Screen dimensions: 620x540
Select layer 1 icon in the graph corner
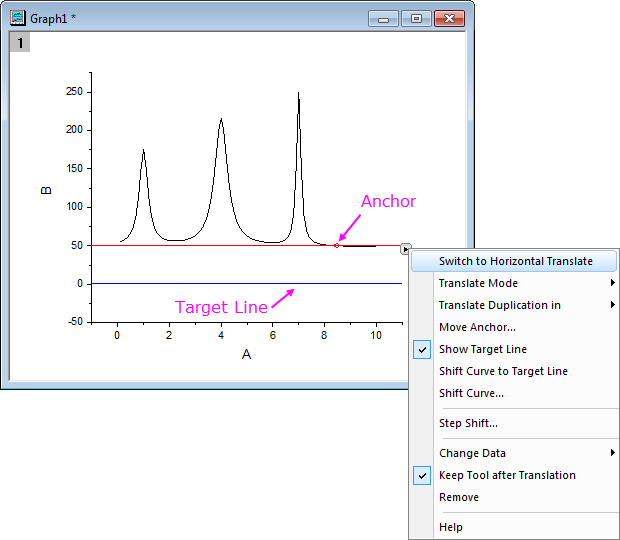[x=19, y=42]
